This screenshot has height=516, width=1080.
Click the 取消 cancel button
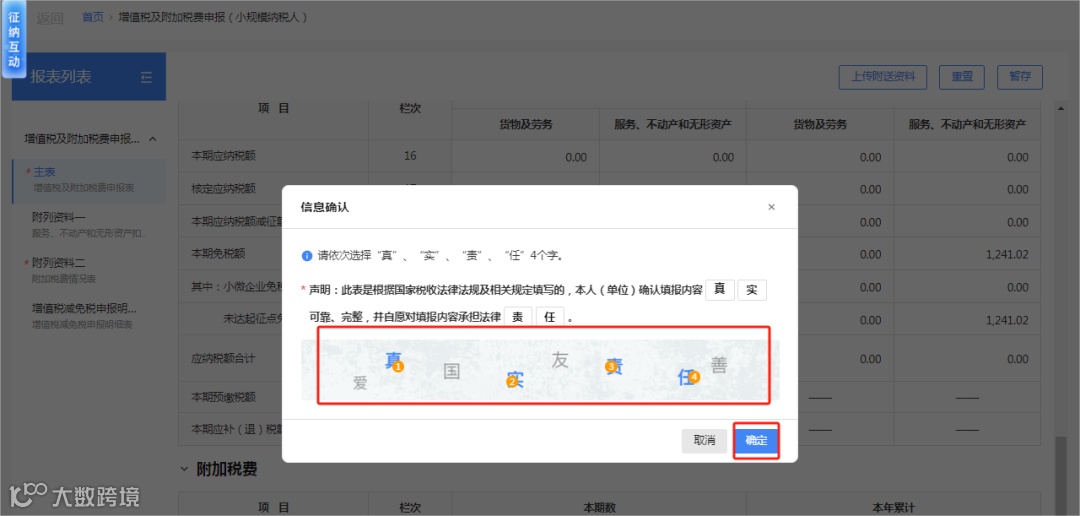click(704, 441)
